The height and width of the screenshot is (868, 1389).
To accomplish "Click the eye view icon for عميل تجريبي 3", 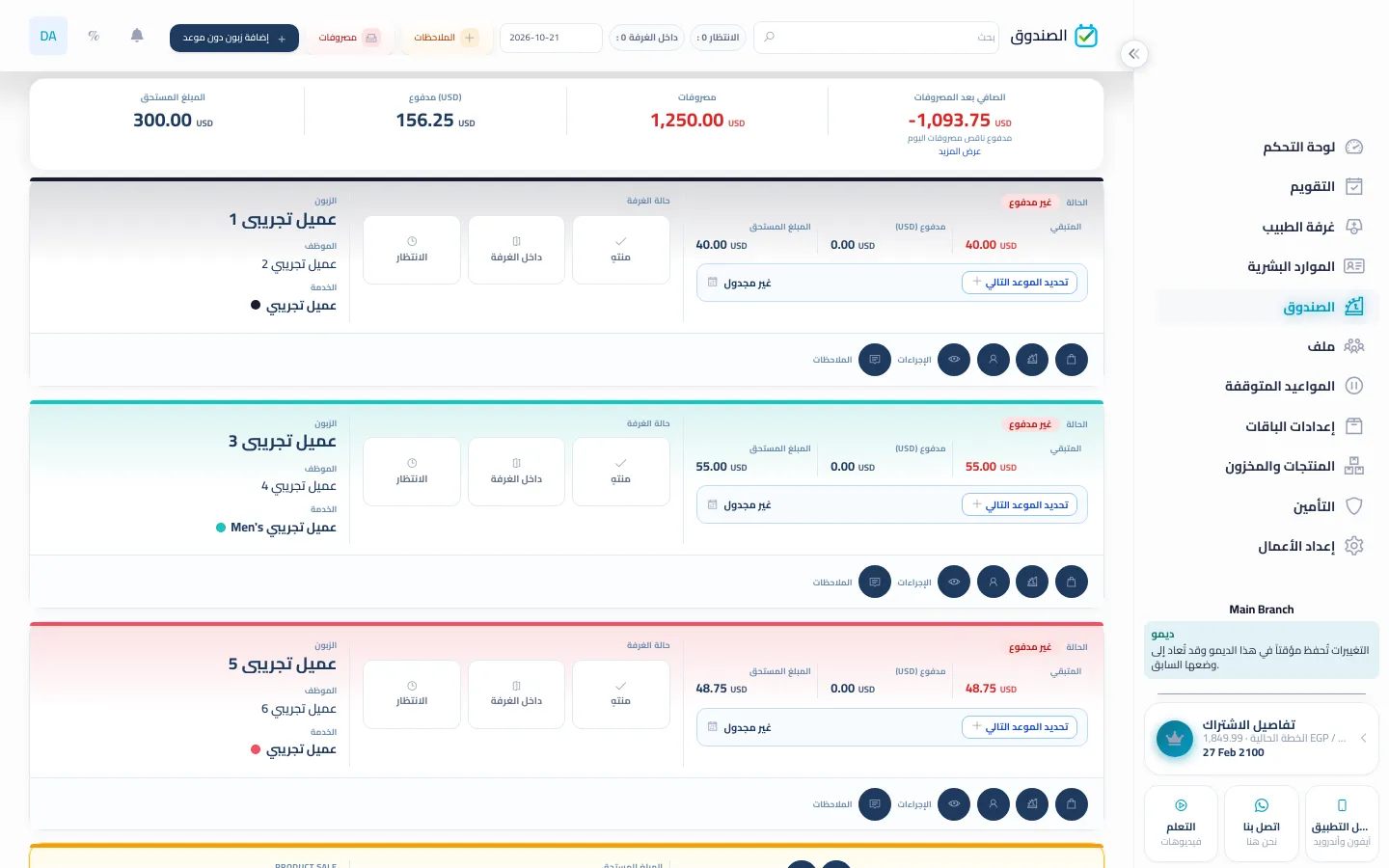I will tap(954, 582).
